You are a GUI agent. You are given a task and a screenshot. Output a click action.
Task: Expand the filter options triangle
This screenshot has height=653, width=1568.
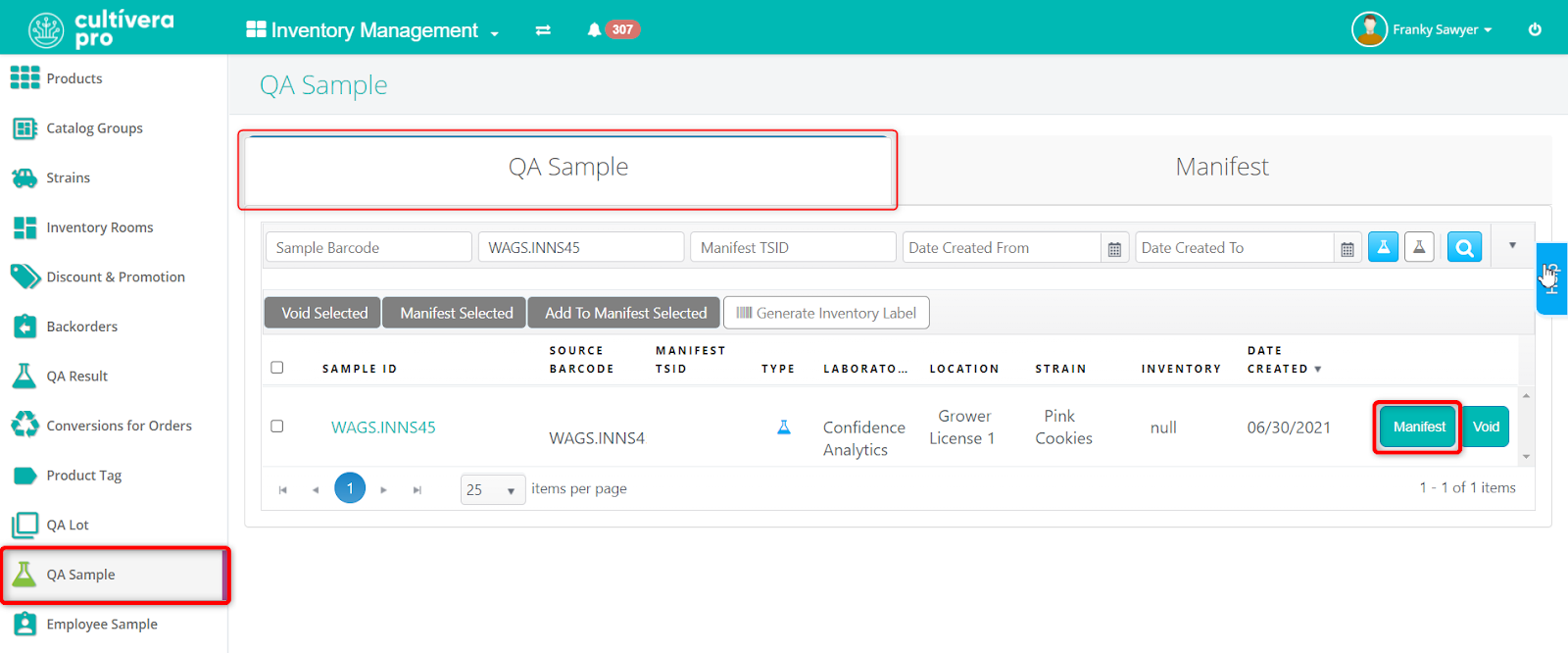tap(1512, 245)
